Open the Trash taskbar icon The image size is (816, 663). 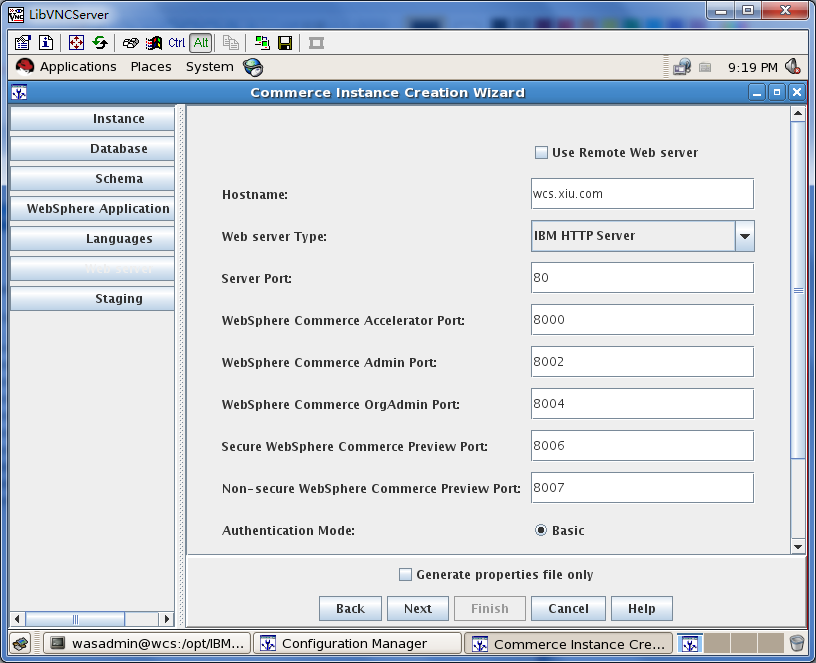pos(797,644)
